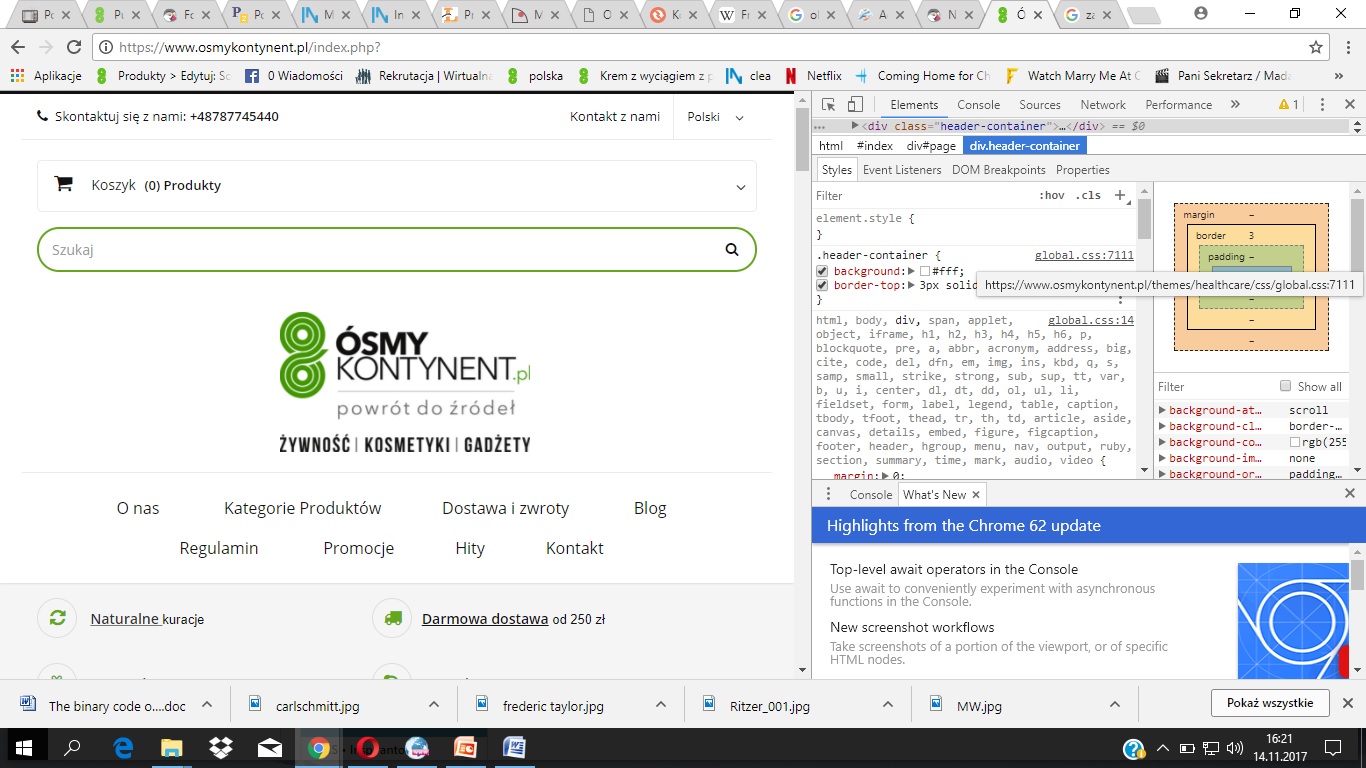Open the Polski language dropdown

click(x=715, y=117)
